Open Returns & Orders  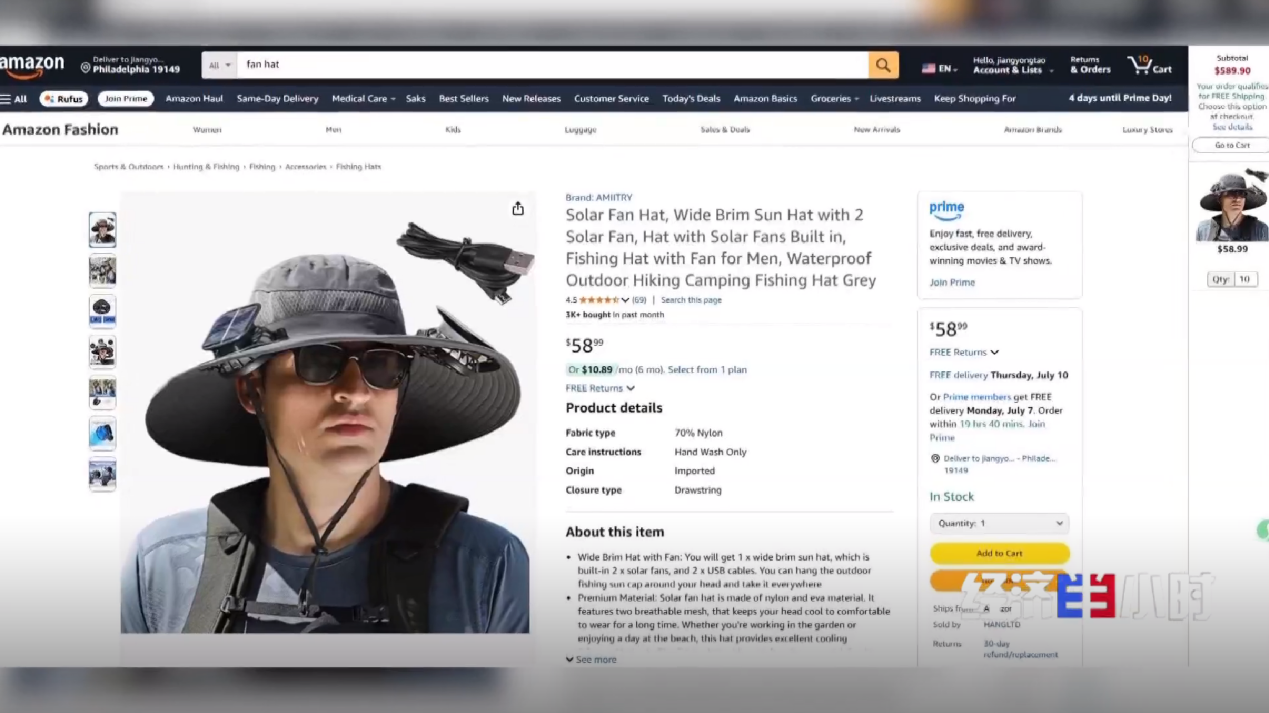coord(1090,65)
